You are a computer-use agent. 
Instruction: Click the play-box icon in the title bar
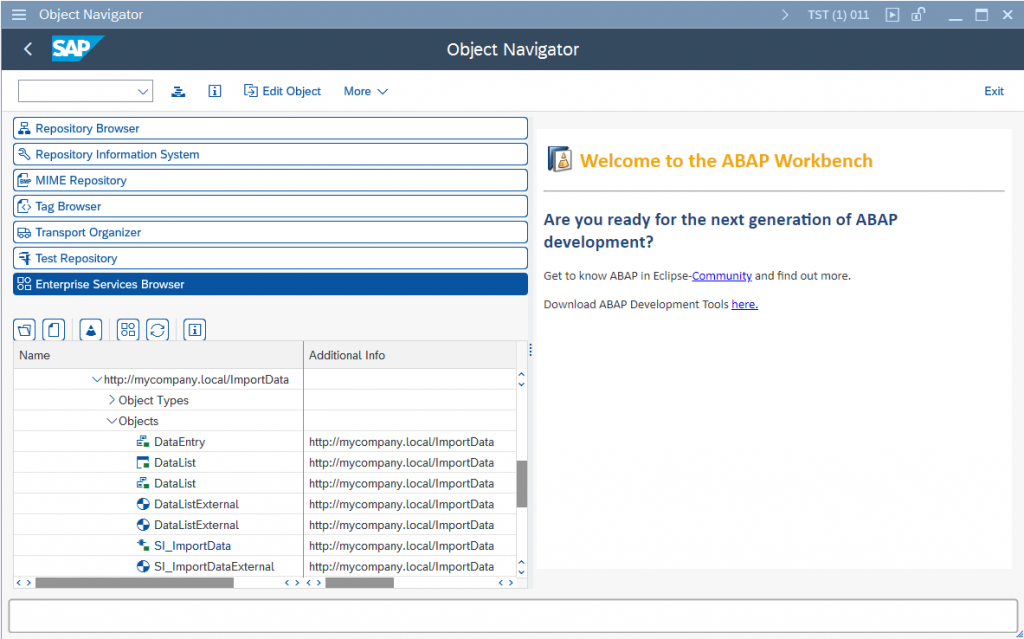[892, 14]
